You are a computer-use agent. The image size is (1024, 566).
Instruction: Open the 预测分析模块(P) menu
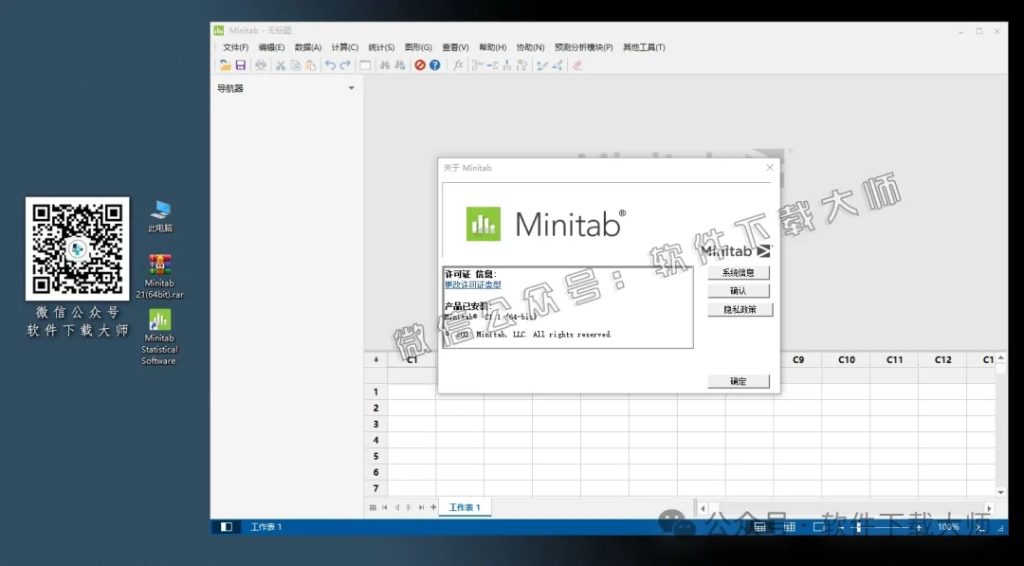coord(584,48)
